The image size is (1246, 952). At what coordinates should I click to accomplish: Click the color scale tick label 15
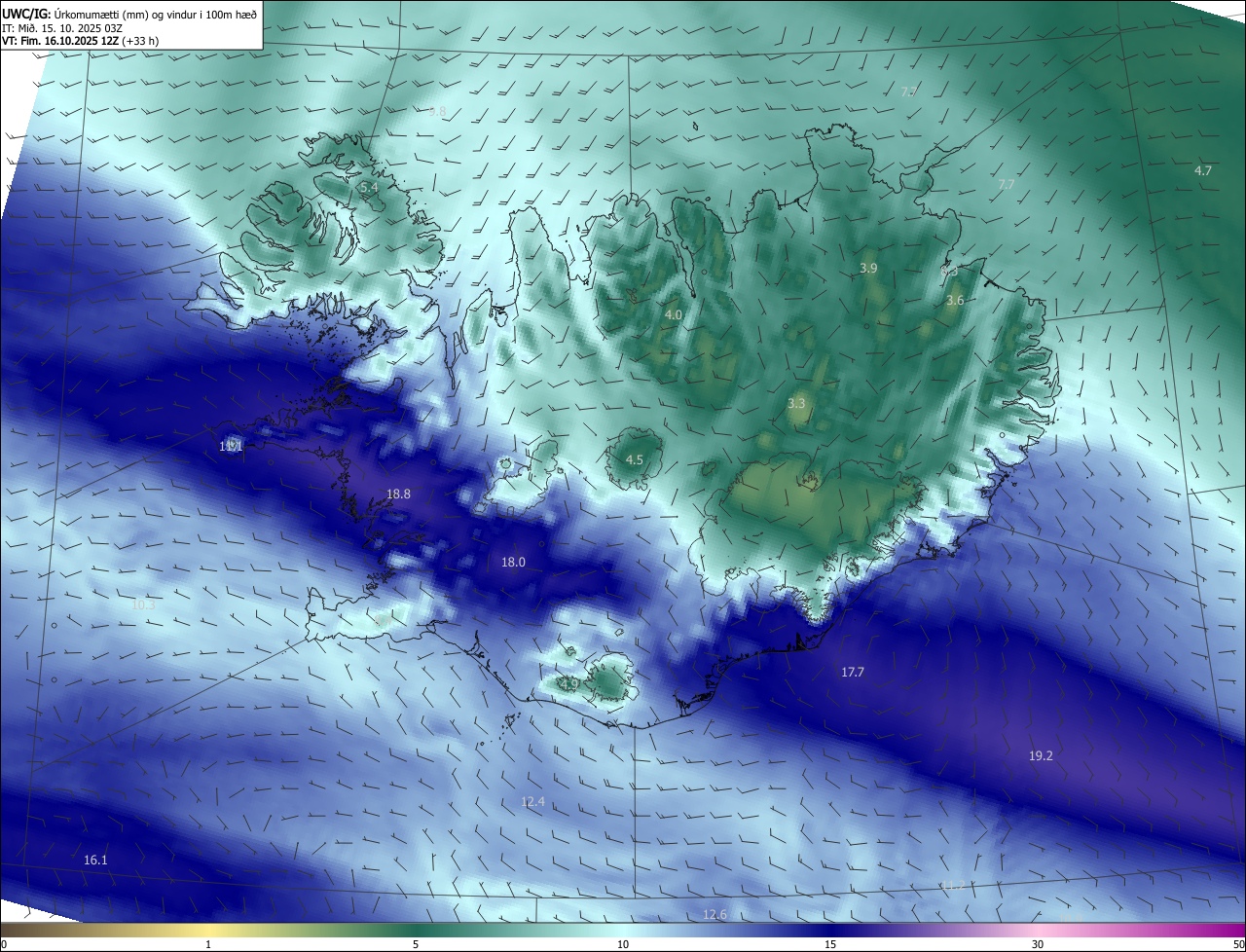pos(830,944)
